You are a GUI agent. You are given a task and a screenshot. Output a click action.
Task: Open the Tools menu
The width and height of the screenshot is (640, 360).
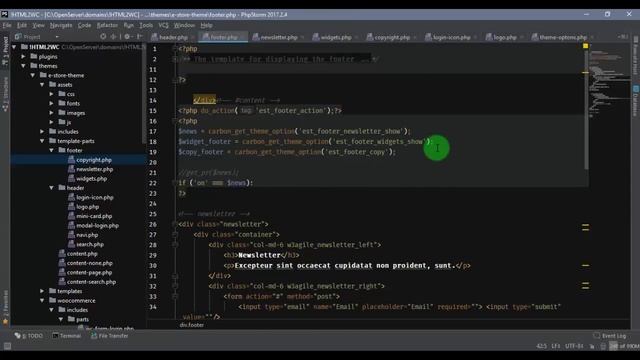[x=146, y=25]
